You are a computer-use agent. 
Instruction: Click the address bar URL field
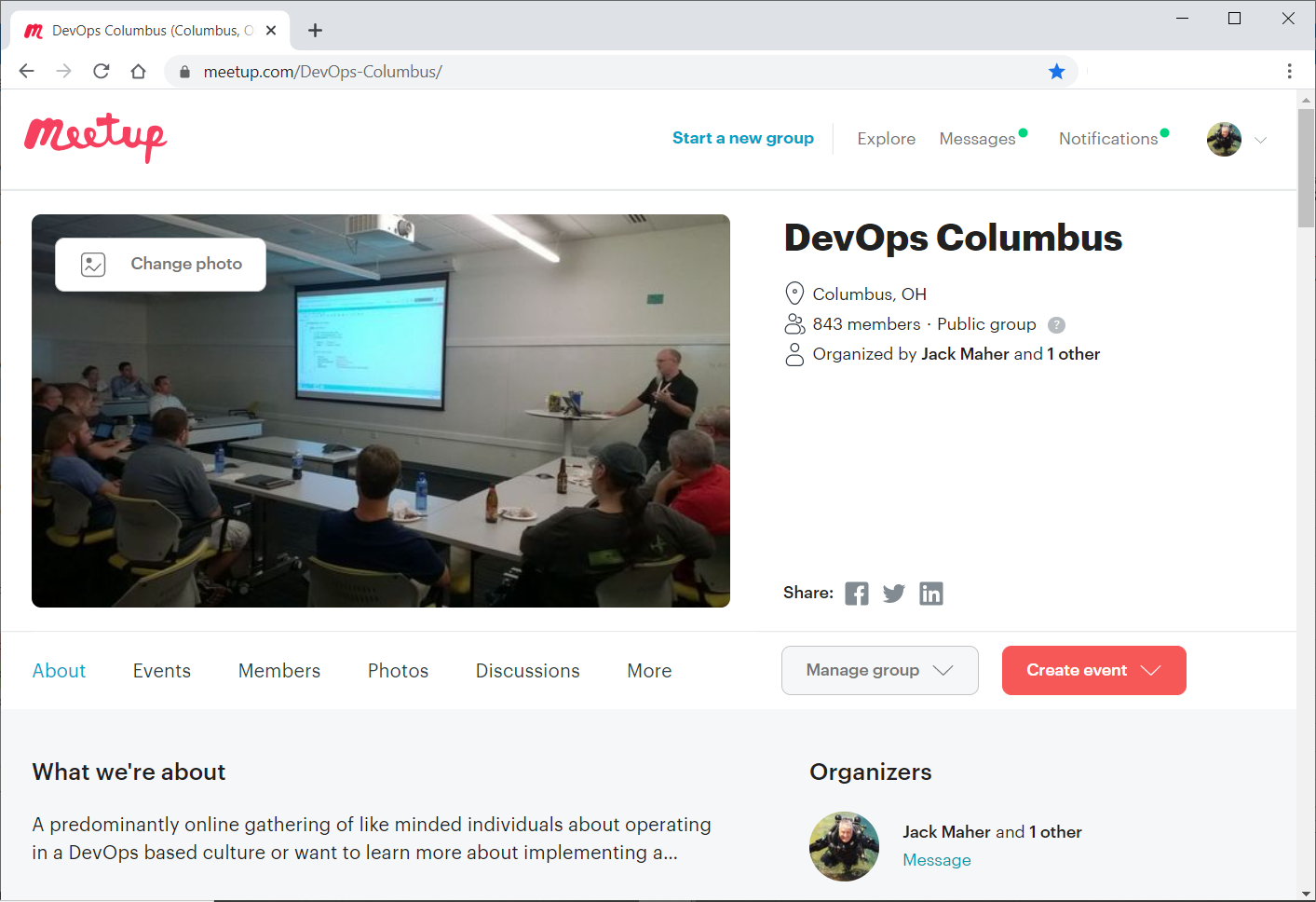tap(605, 72)
